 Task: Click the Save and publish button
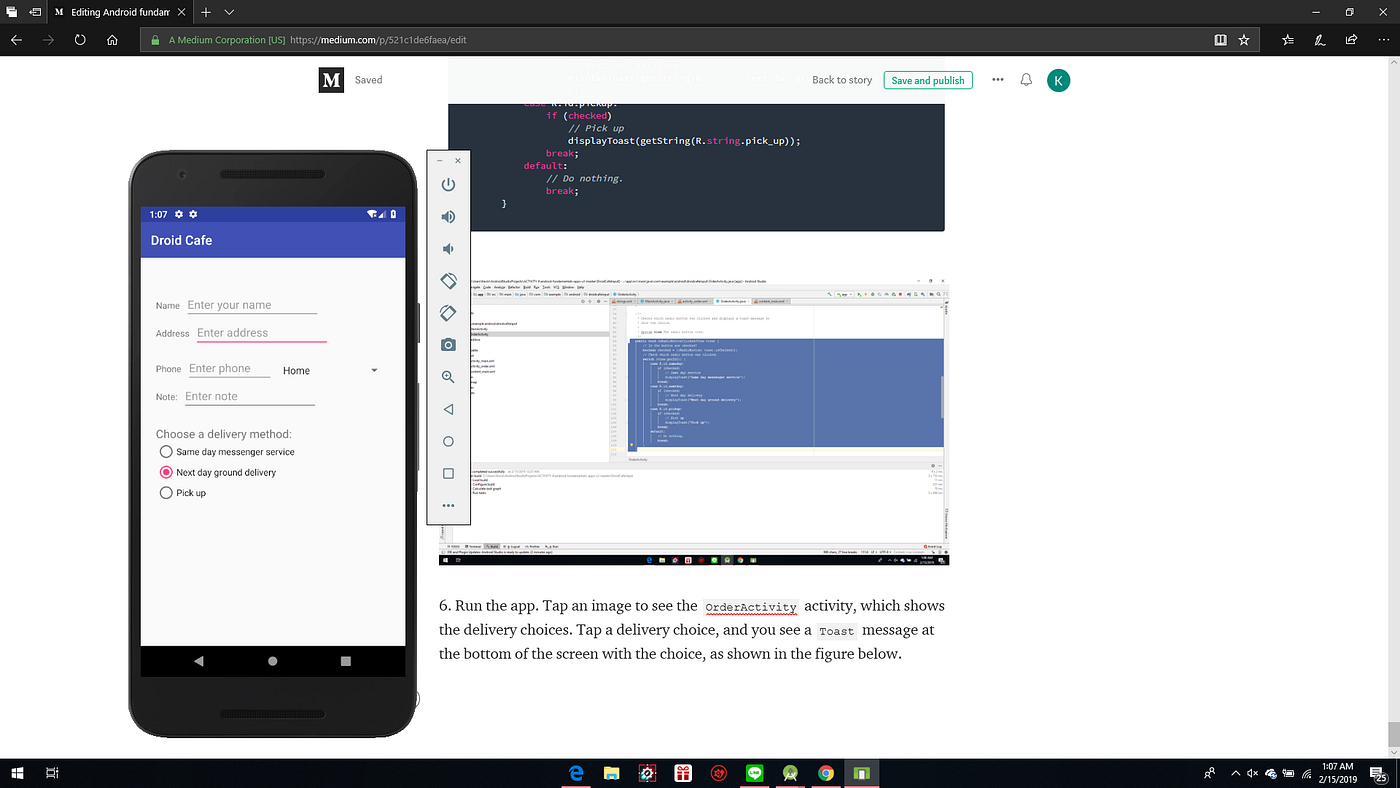(927, 80)
